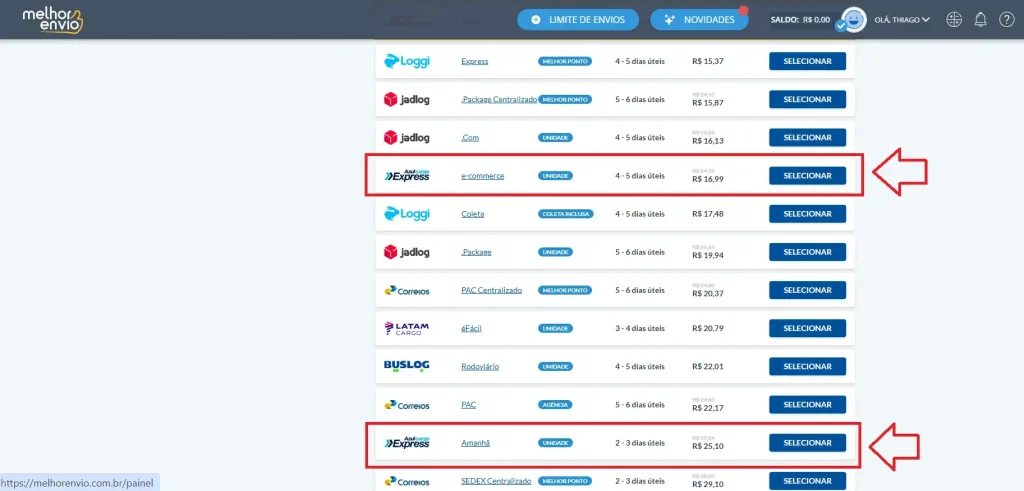Viewport: 1024px width, 491px height.
Task: Select the Jadlog .Com R$ 16,13 option
Action: [x=807, y=138]
